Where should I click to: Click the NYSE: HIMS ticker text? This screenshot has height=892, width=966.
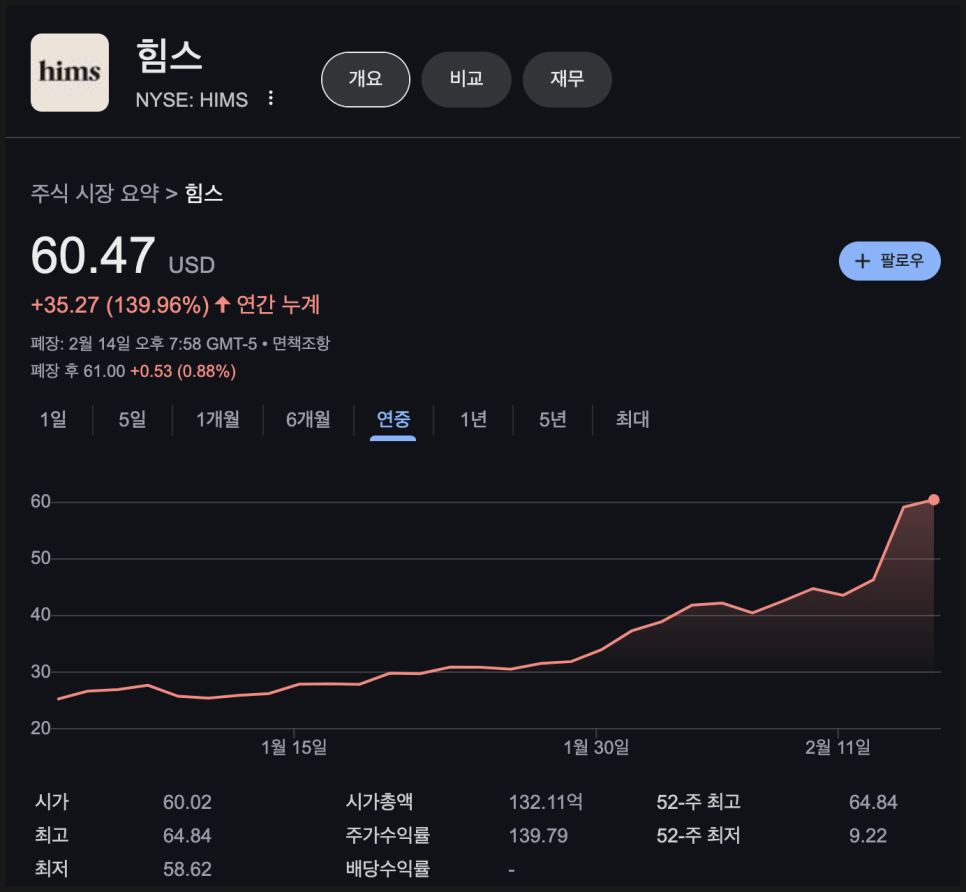pyautogui.click(x=192, y=100)
